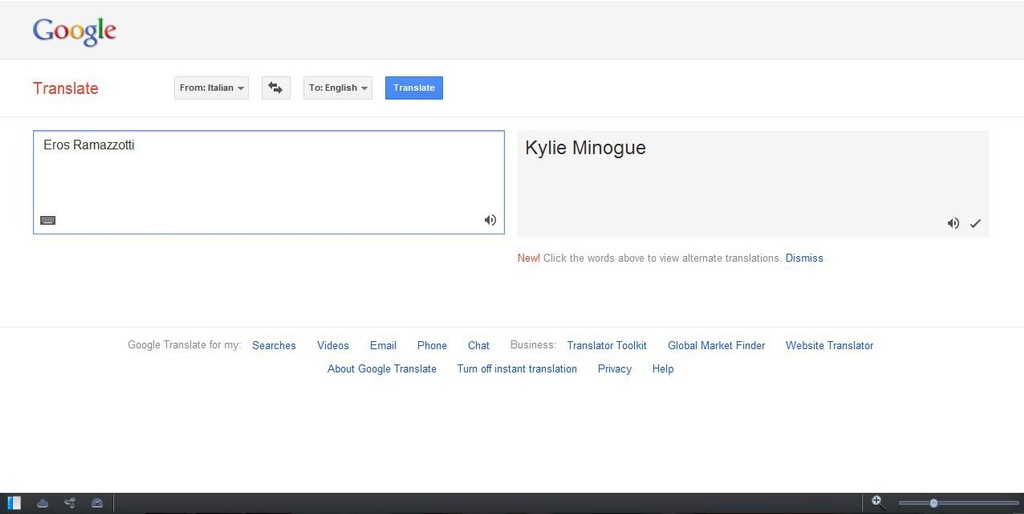Click the swap languages arrows button
Image resolution: width=1024 pixels, height=514 pixels.
tap(275, 88)
